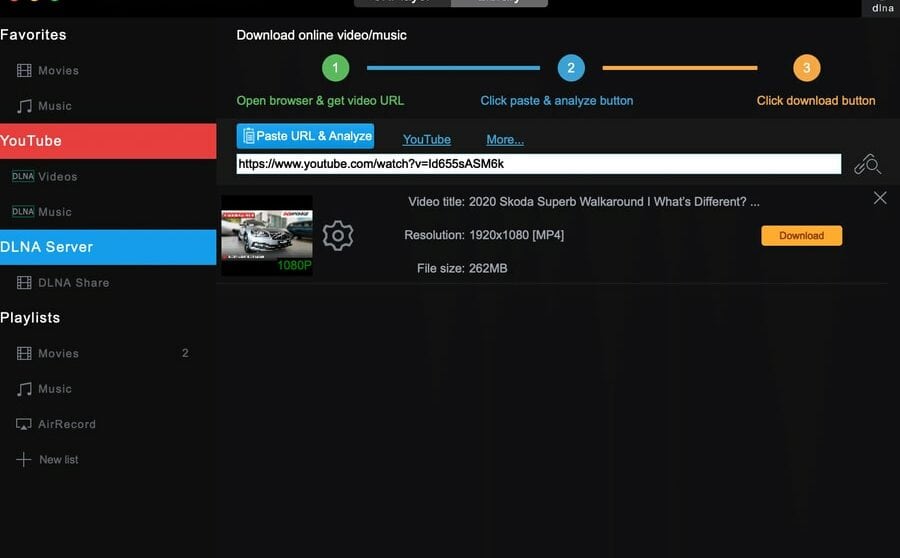The image size is (900, 558).
Task: Click Paste URL & Analyze button
Action: point(305,136)
